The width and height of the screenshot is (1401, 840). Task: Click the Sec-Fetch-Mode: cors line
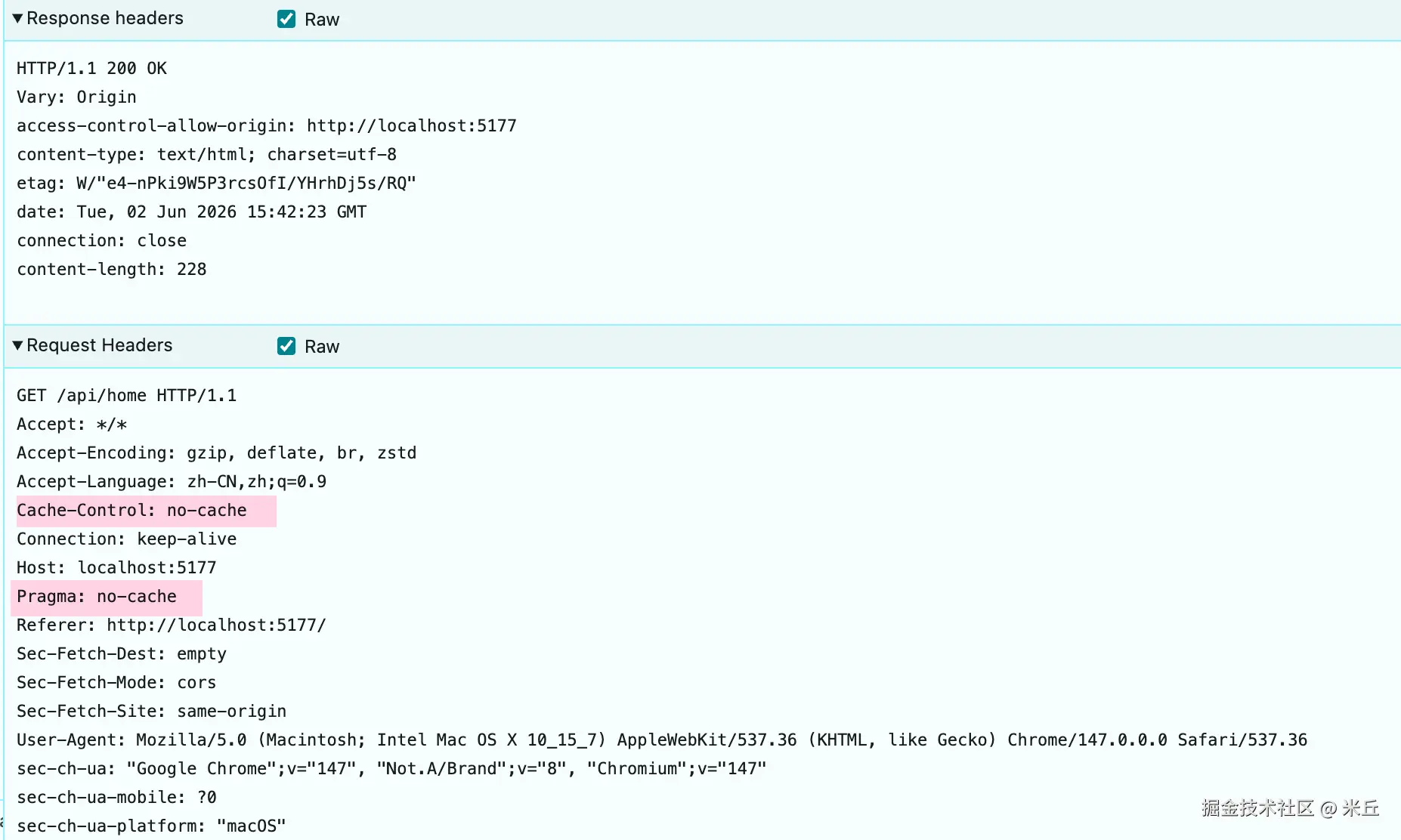[x=116, y=683]
